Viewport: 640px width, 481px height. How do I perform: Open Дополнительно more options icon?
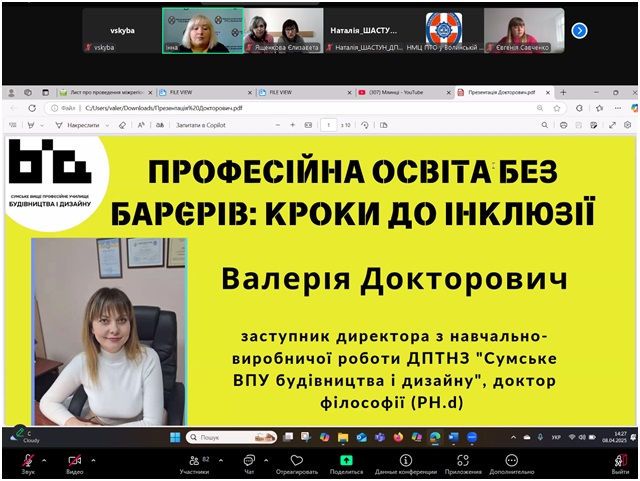pyautogui.click(x=511, y=464)
